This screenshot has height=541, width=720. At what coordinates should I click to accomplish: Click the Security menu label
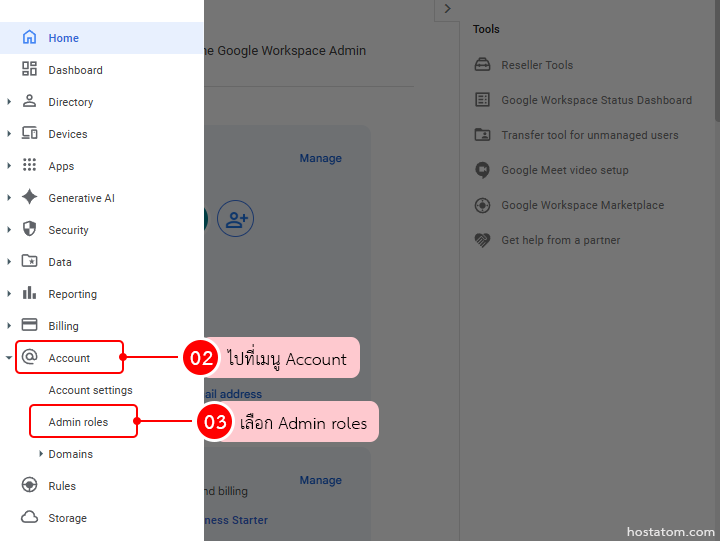(x=68, y=230)
